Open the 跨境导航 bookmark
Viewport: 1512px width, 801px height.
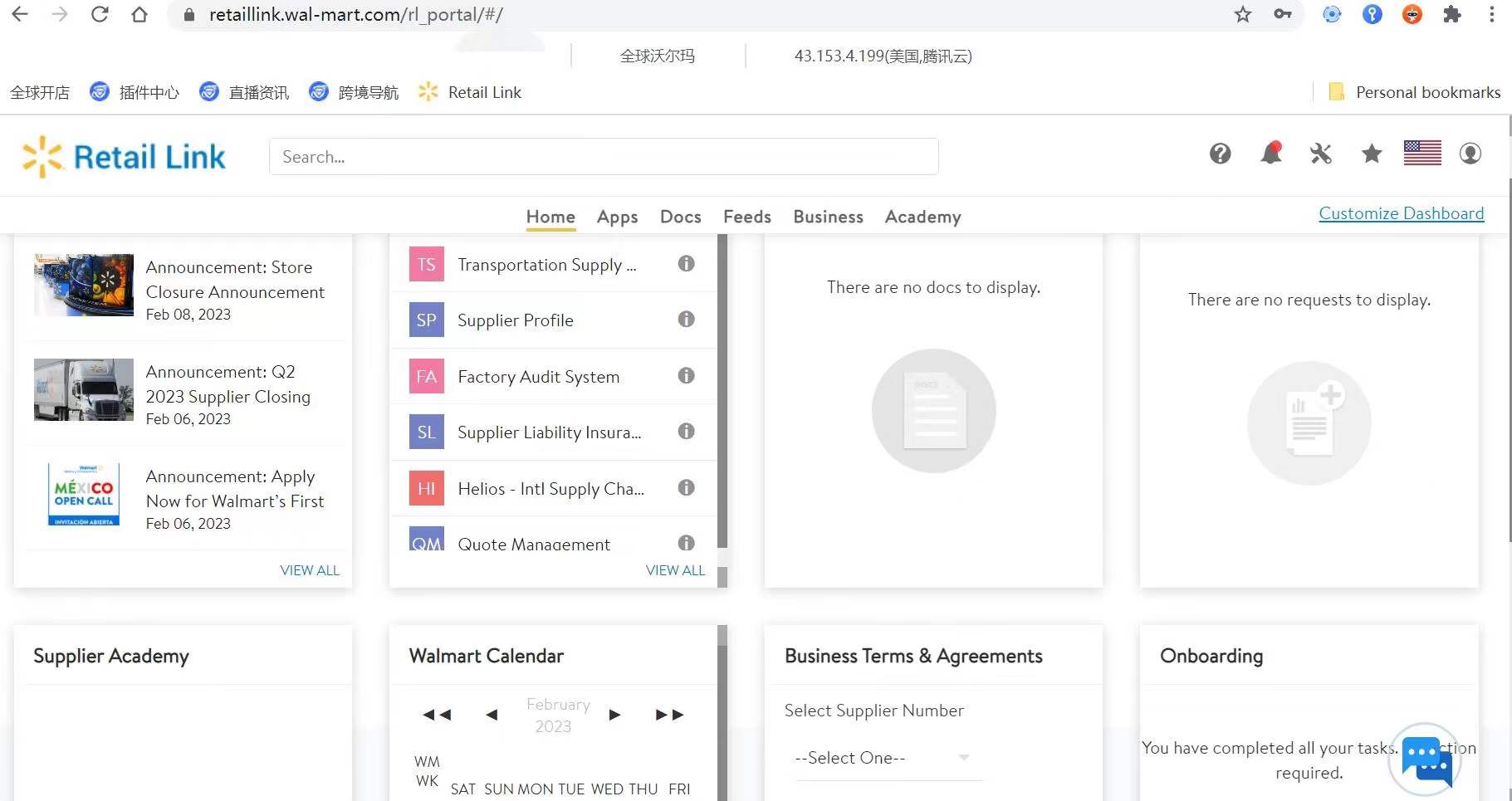(x=354, y=92)
